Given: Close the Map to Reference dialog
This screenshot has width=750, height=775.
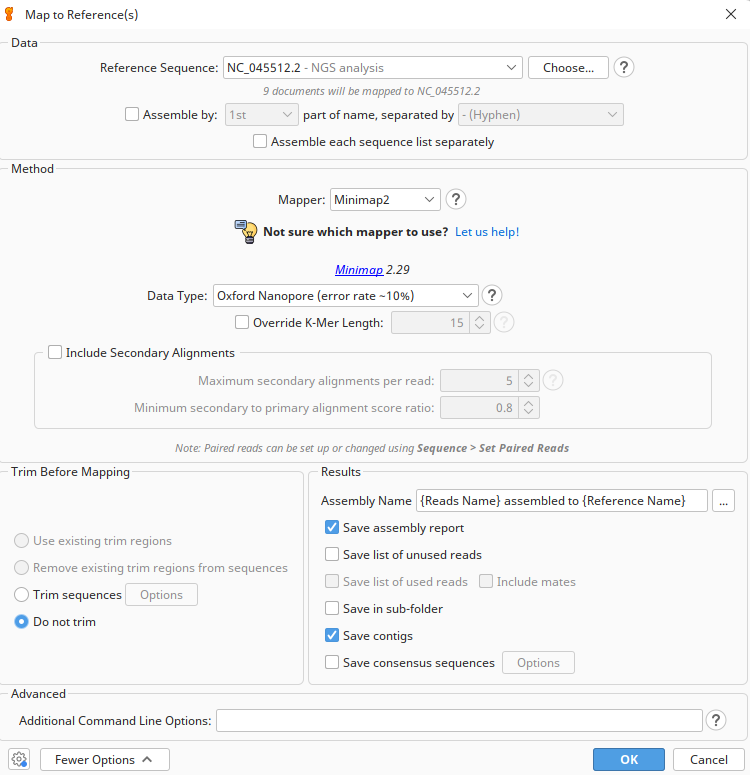Looking at the screenshot, I should click(x=730, y=14).
